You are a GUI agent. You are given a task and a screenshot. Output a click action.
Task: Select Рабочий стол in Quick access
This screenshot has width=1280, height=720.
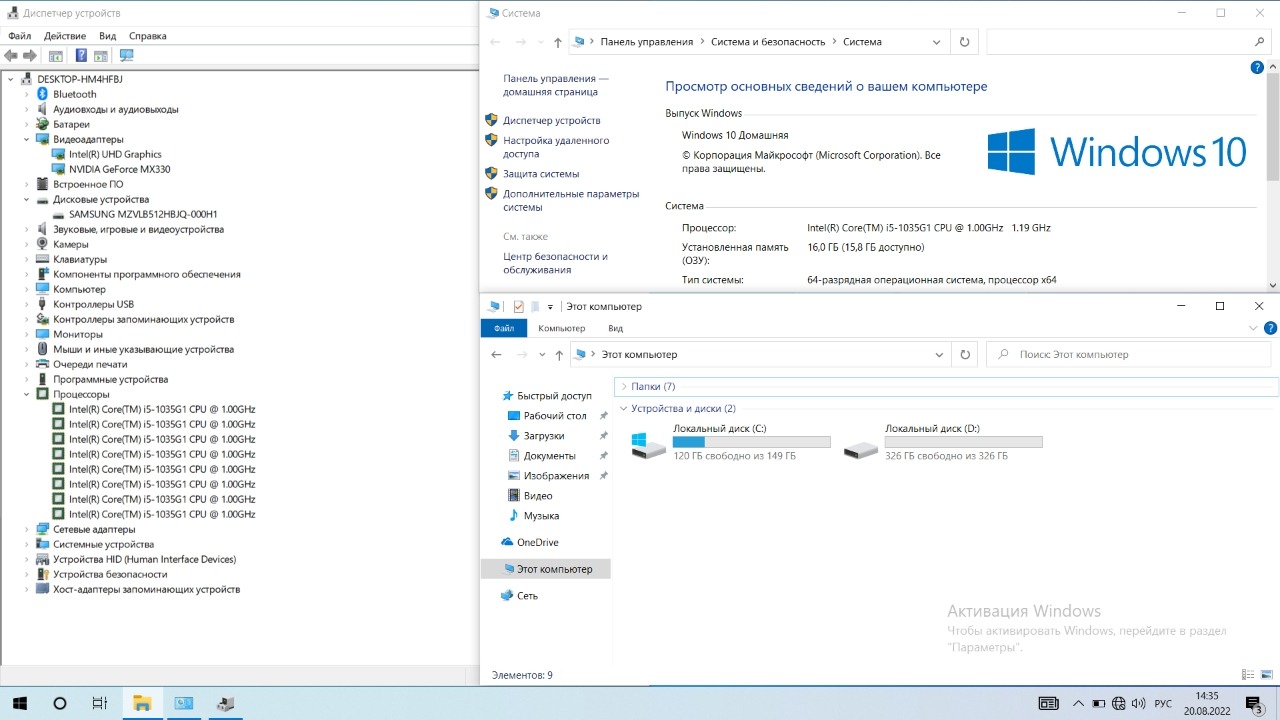(x=555, y=416)
